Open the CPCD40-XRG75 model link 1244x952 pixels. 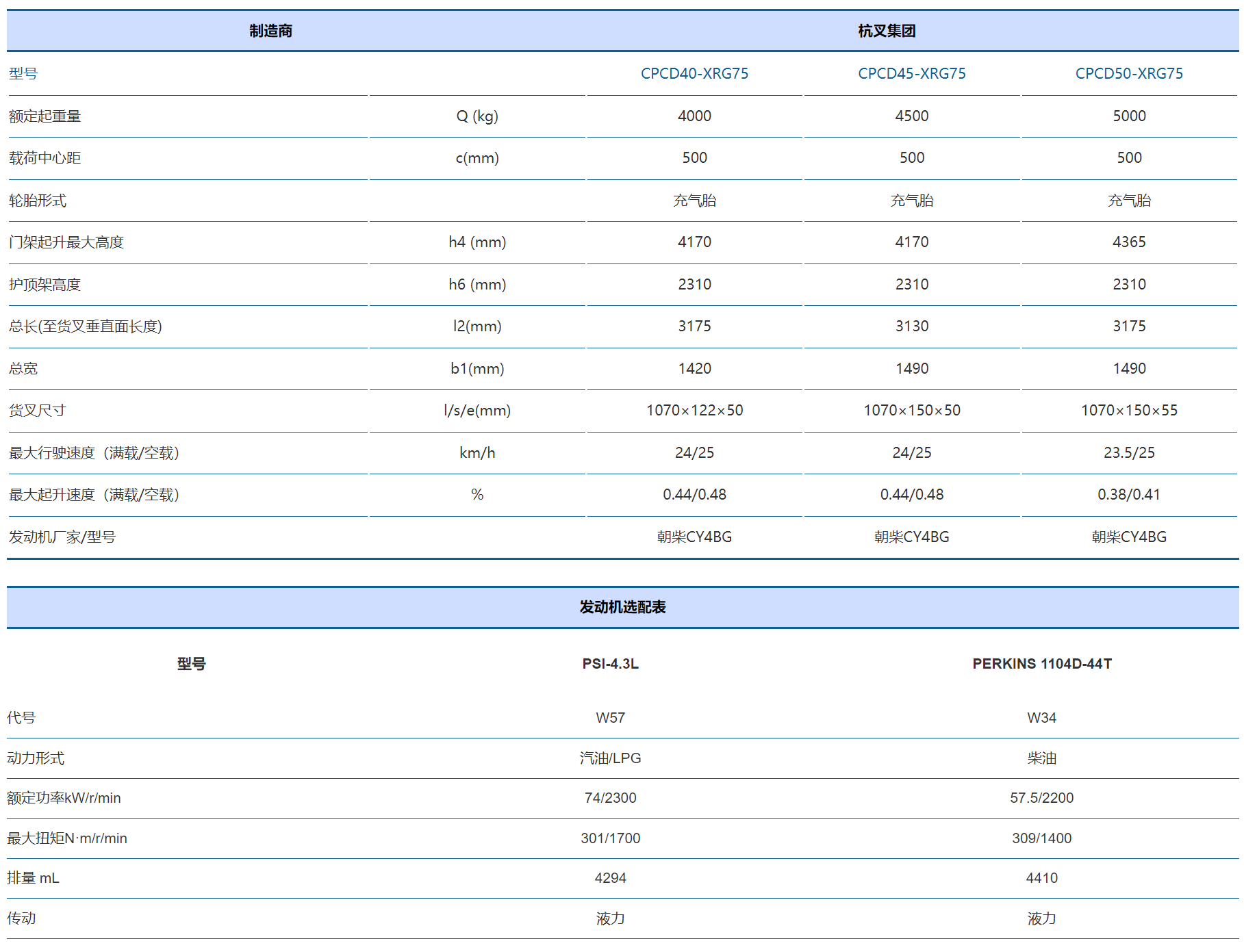(694, 73)
